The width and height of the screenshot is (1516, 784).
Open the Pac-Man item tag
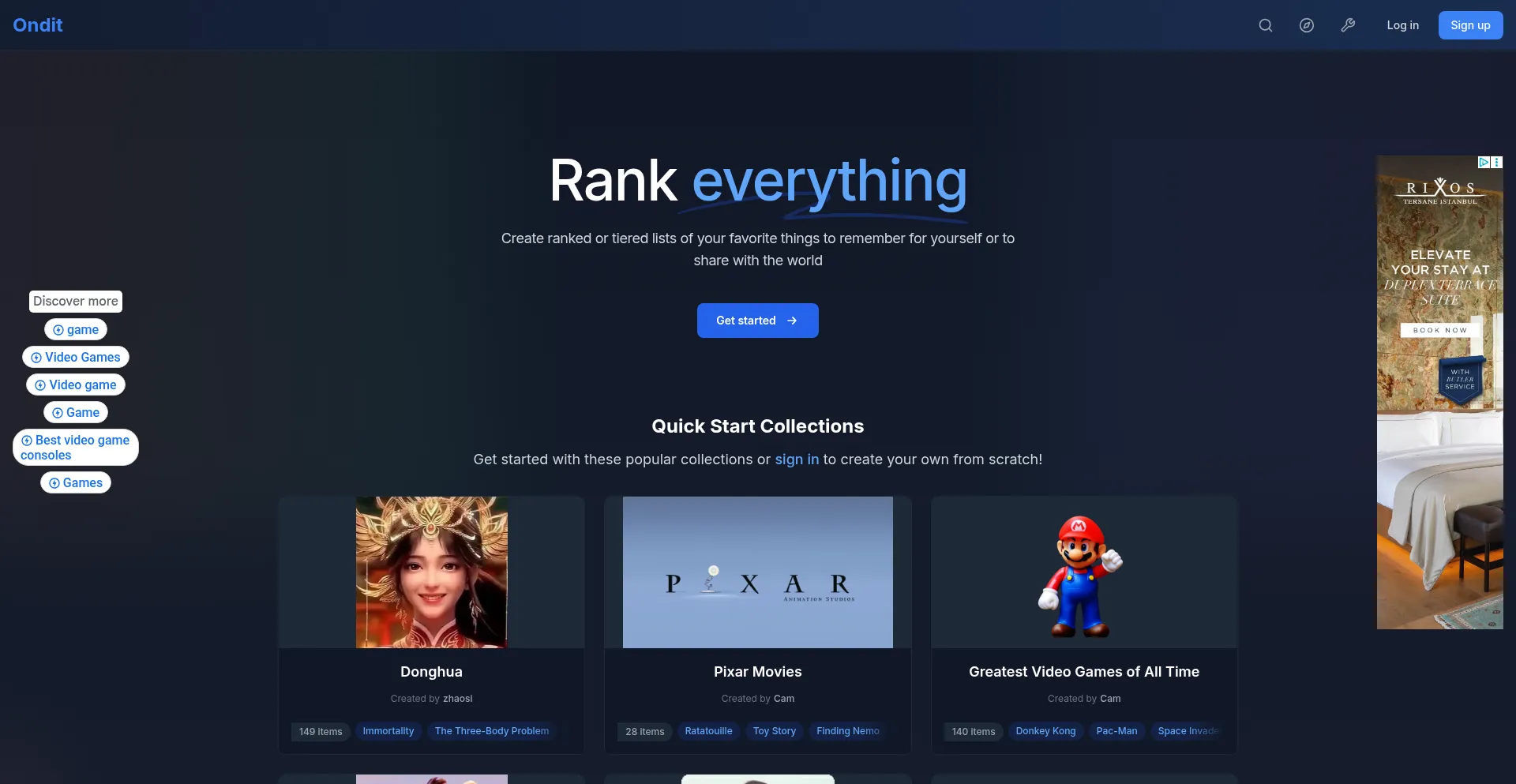[x=1116, y=731]
